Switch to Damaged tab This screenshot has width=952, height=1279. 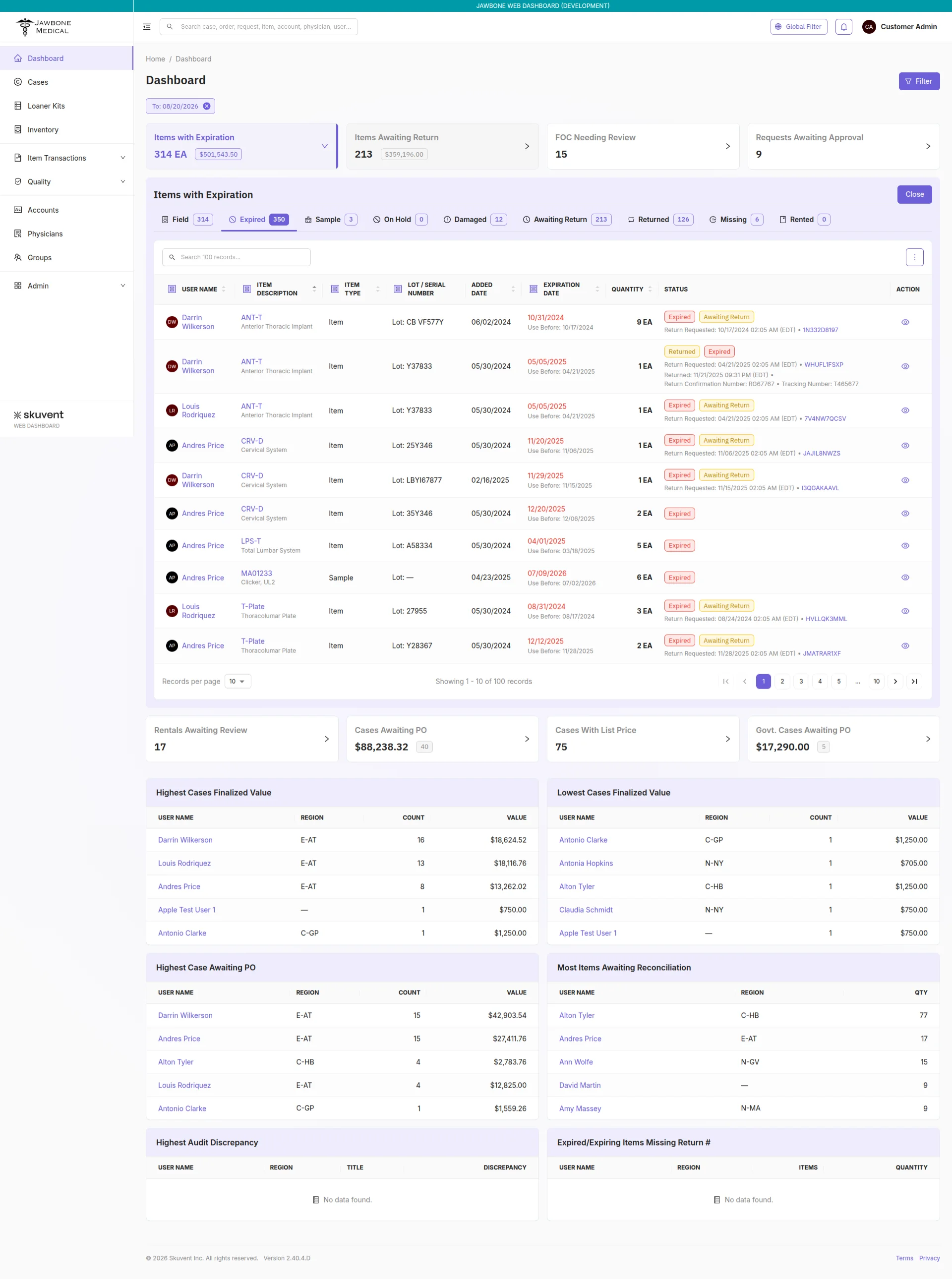tap(475, 220)
